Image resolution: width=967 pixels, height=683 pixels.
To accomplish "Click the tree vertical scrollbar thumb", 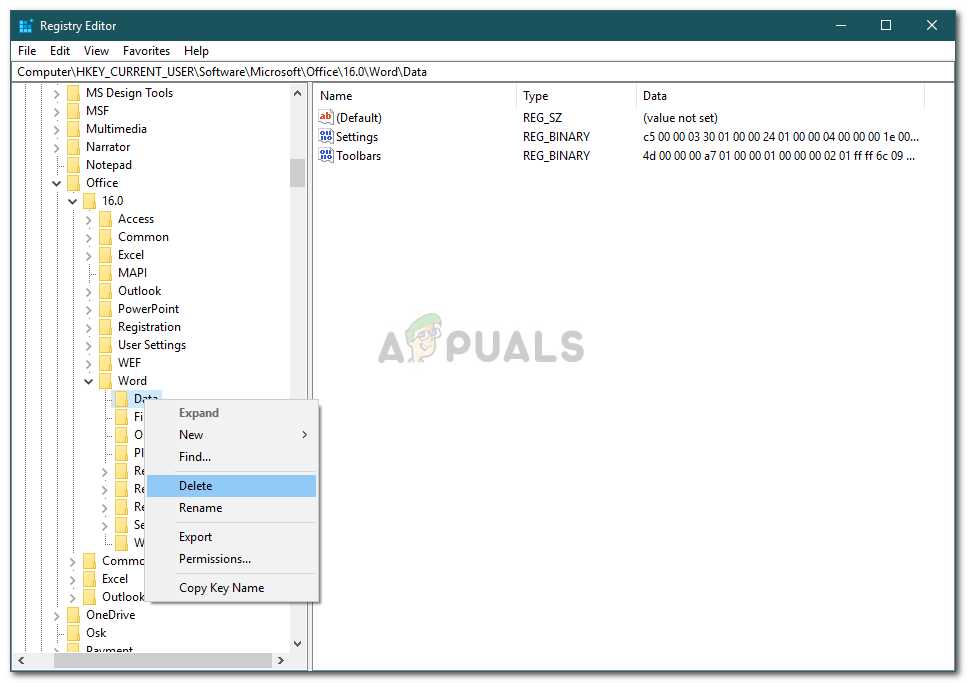I will tap(297, 173).
